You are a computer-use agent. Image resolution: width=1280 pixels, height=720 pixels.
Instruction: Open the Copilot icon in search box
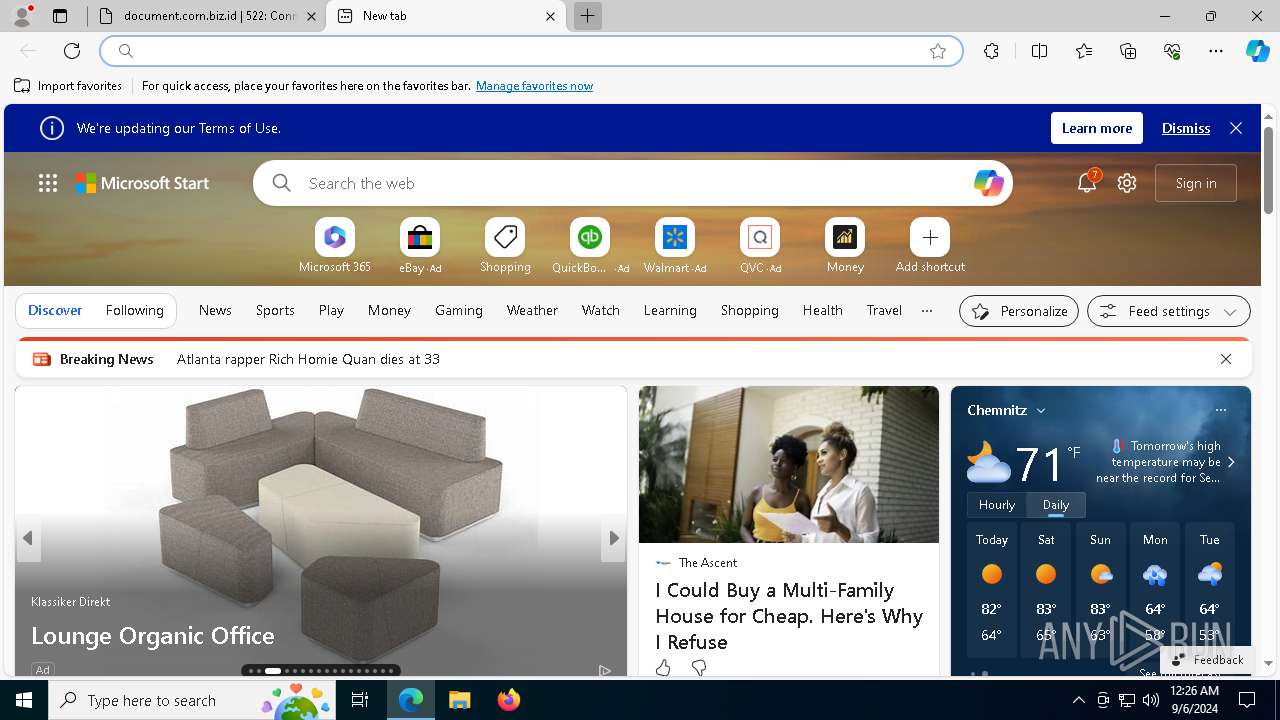(x=988, y=183)
